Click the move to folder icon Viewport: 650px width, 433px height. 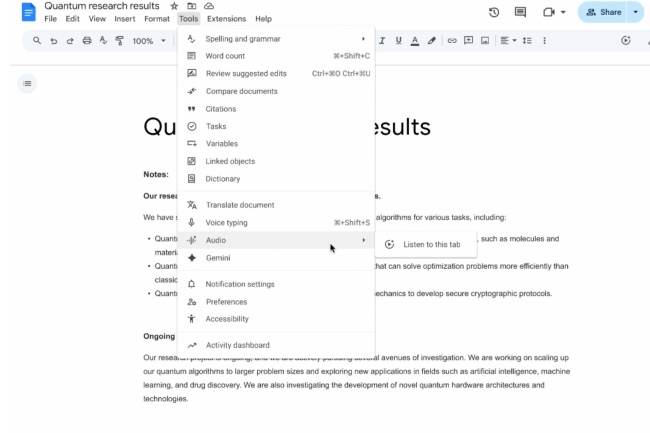pyautogui.click(x=192, y=6)
